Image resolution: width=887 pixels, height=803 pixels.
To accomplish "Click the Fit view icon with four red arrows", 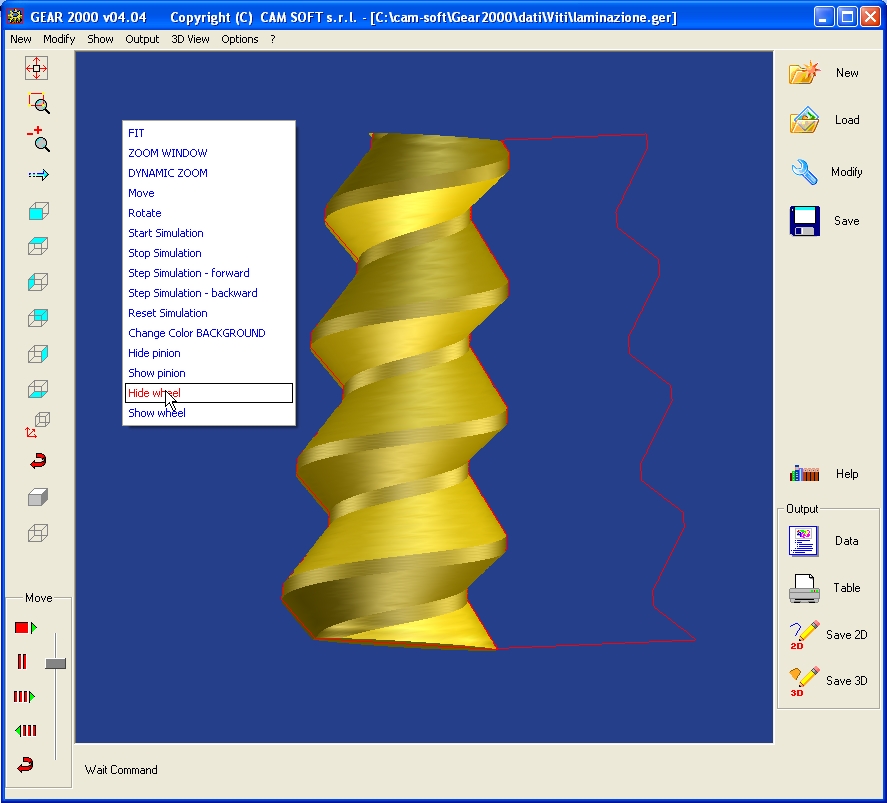I will click(x=37, y=68).
